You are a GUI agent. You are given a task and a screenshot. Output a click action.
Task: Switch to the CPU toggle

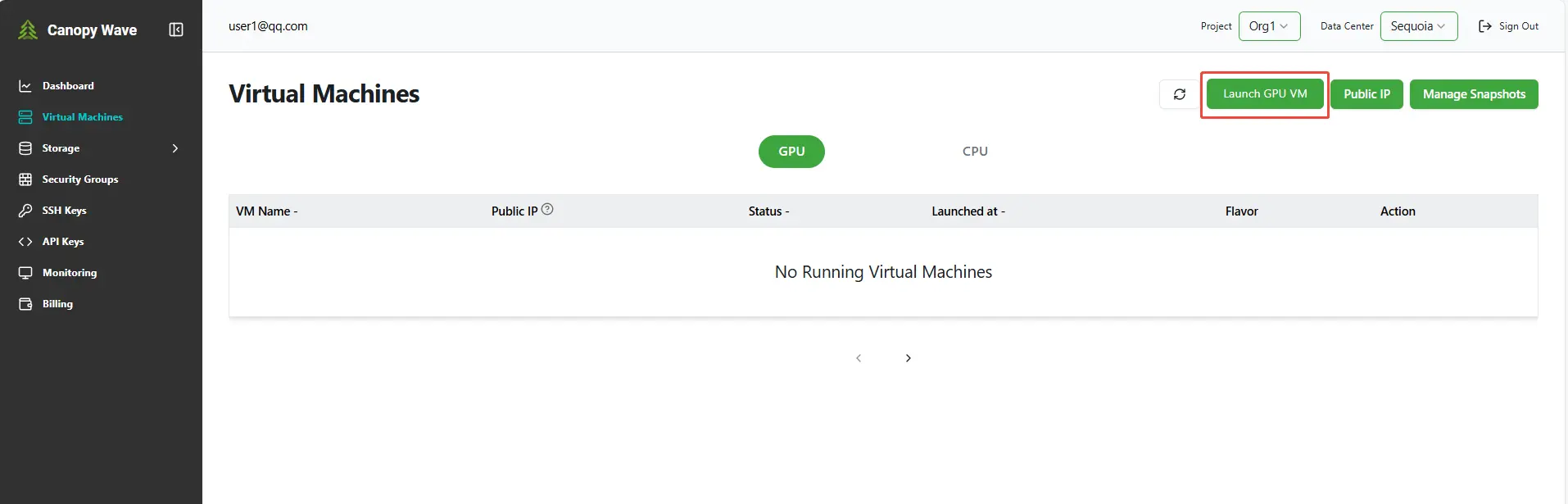(x=974, y=152)
